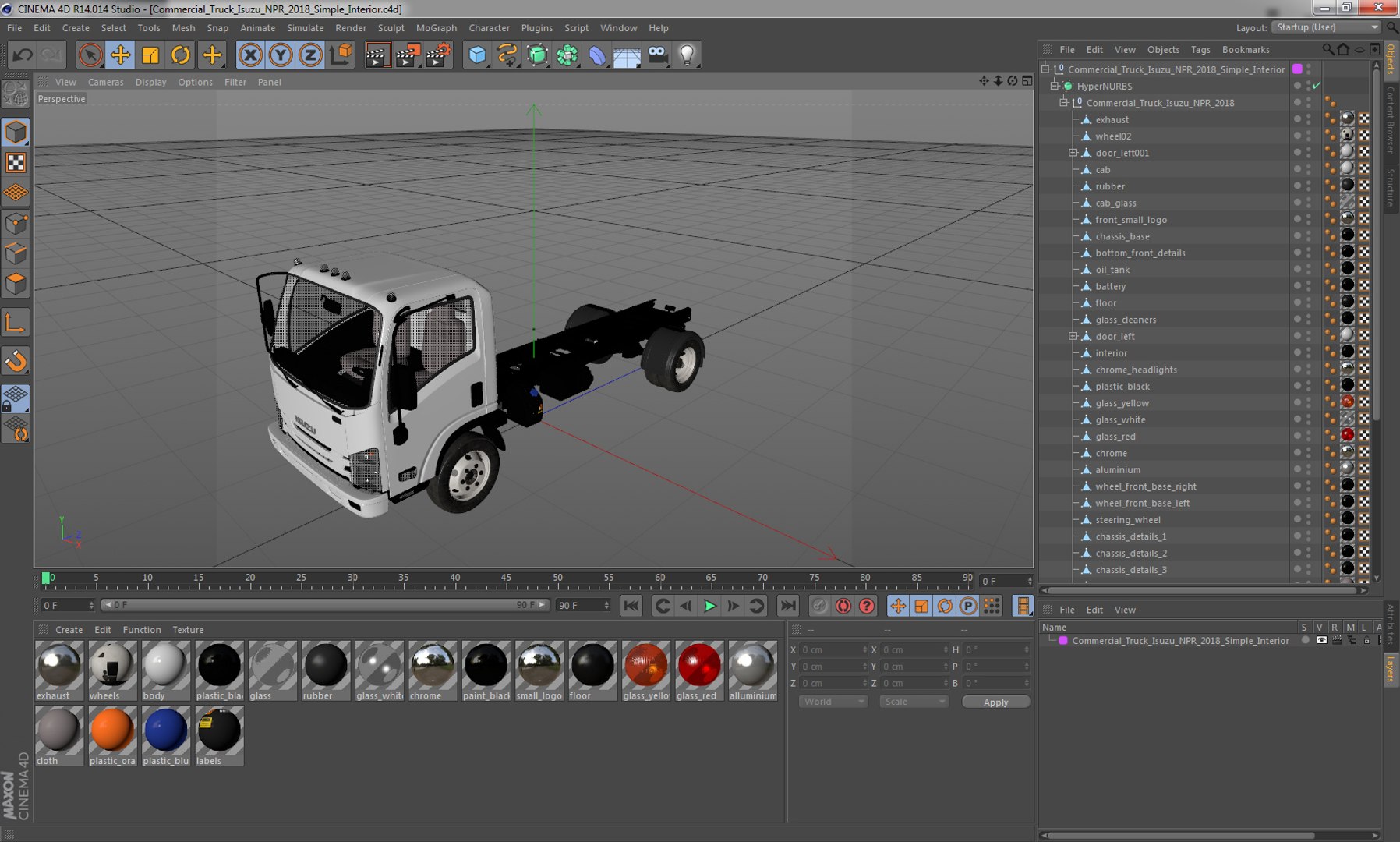Go to end of animation
This screenshot has width=1400, height=842.
[x=788, y=606]
